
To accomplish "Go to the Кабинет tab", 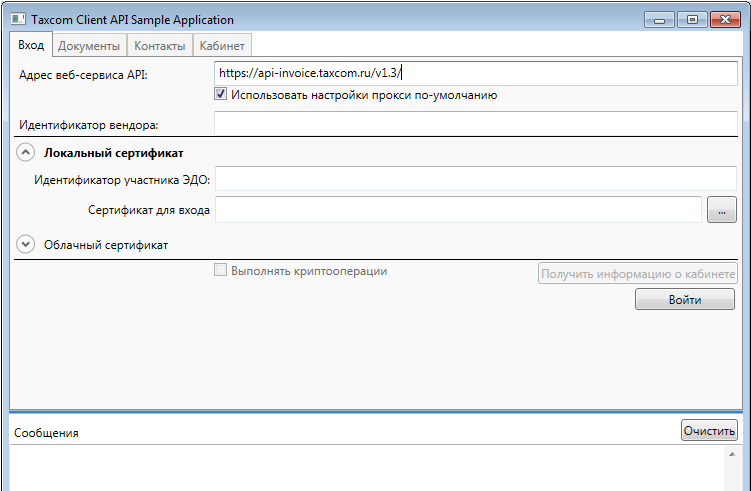I will [222, 46].
